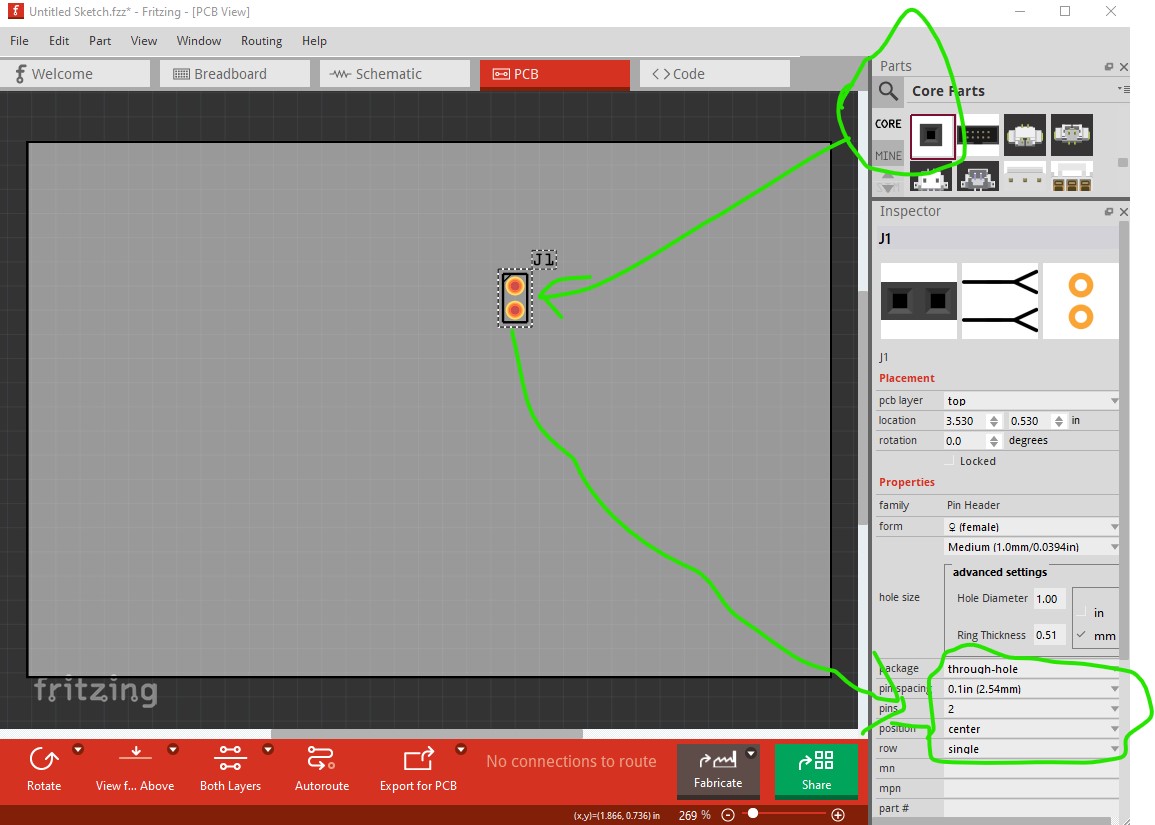Click the Both Layers icon
Image resolution: width=1155 pixels, height=825 pixels.
pos(230,758)
